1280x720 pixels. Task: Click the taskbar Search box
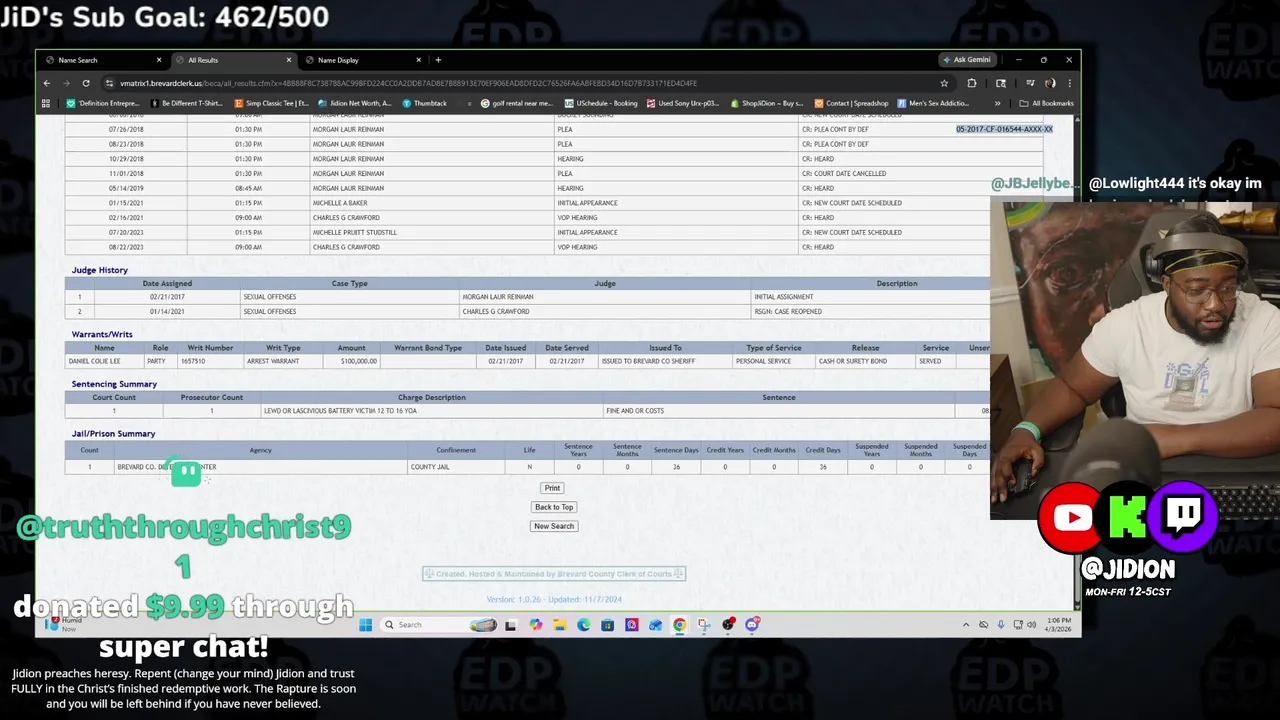pos(439,625)
